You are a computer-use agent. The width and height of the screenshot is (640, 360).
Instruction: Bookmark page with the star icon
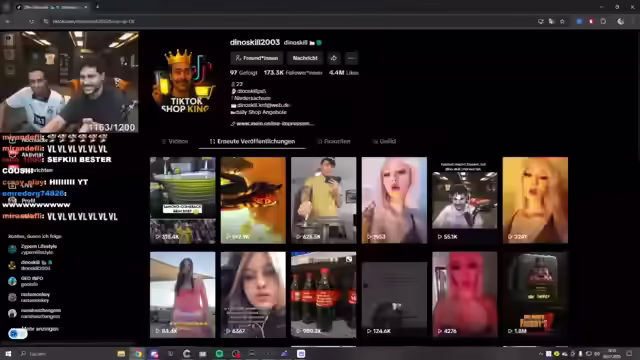coord(562,21)
